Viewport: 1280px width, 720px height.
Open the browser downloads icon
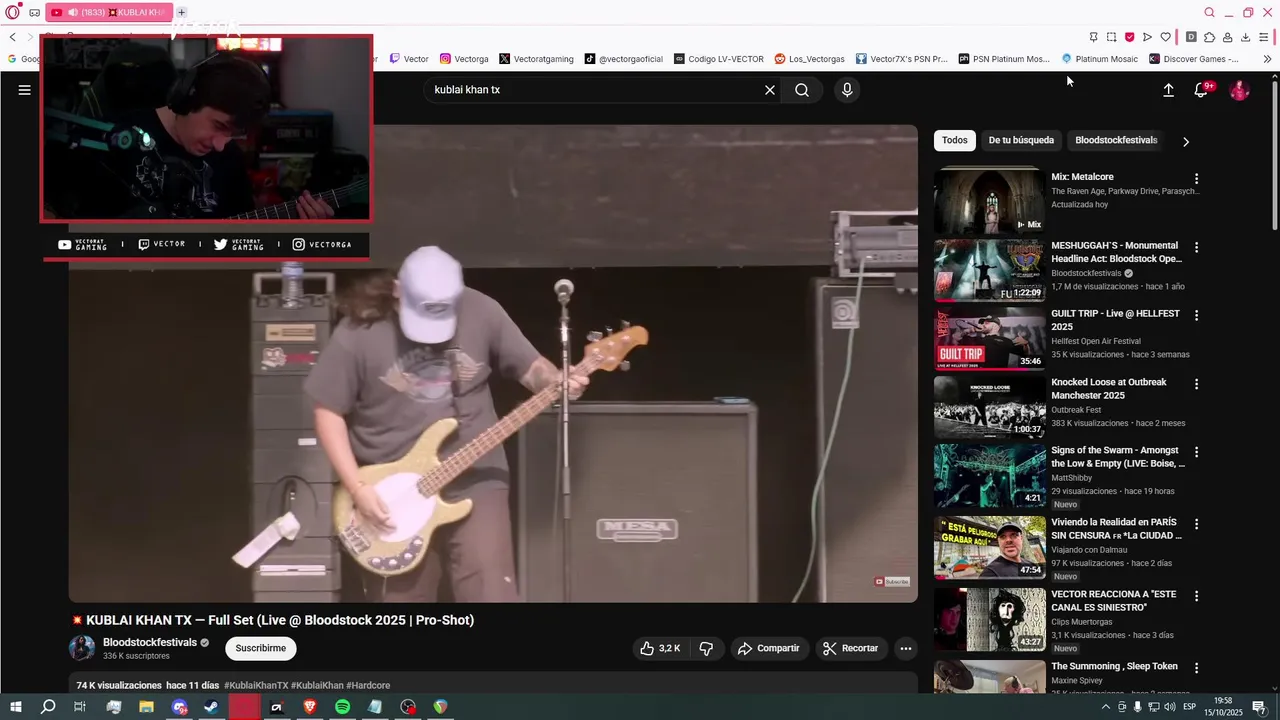click(1245, 37)
